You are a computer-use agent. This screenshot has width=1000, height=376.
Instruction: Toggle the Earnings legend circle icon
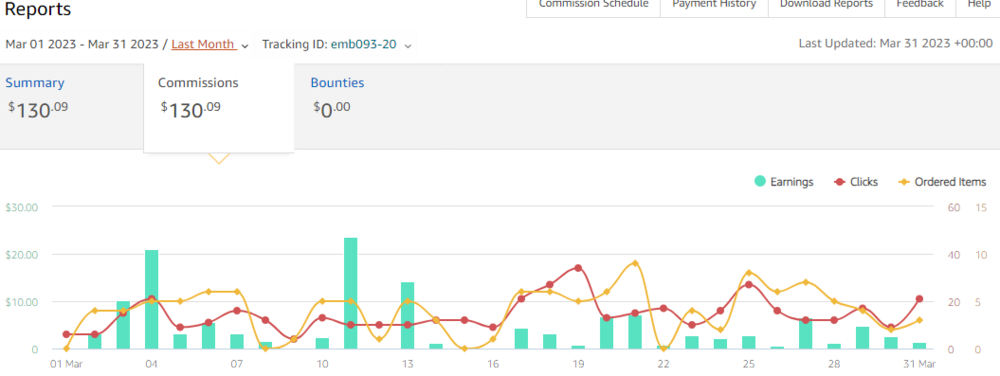(760, 182)
